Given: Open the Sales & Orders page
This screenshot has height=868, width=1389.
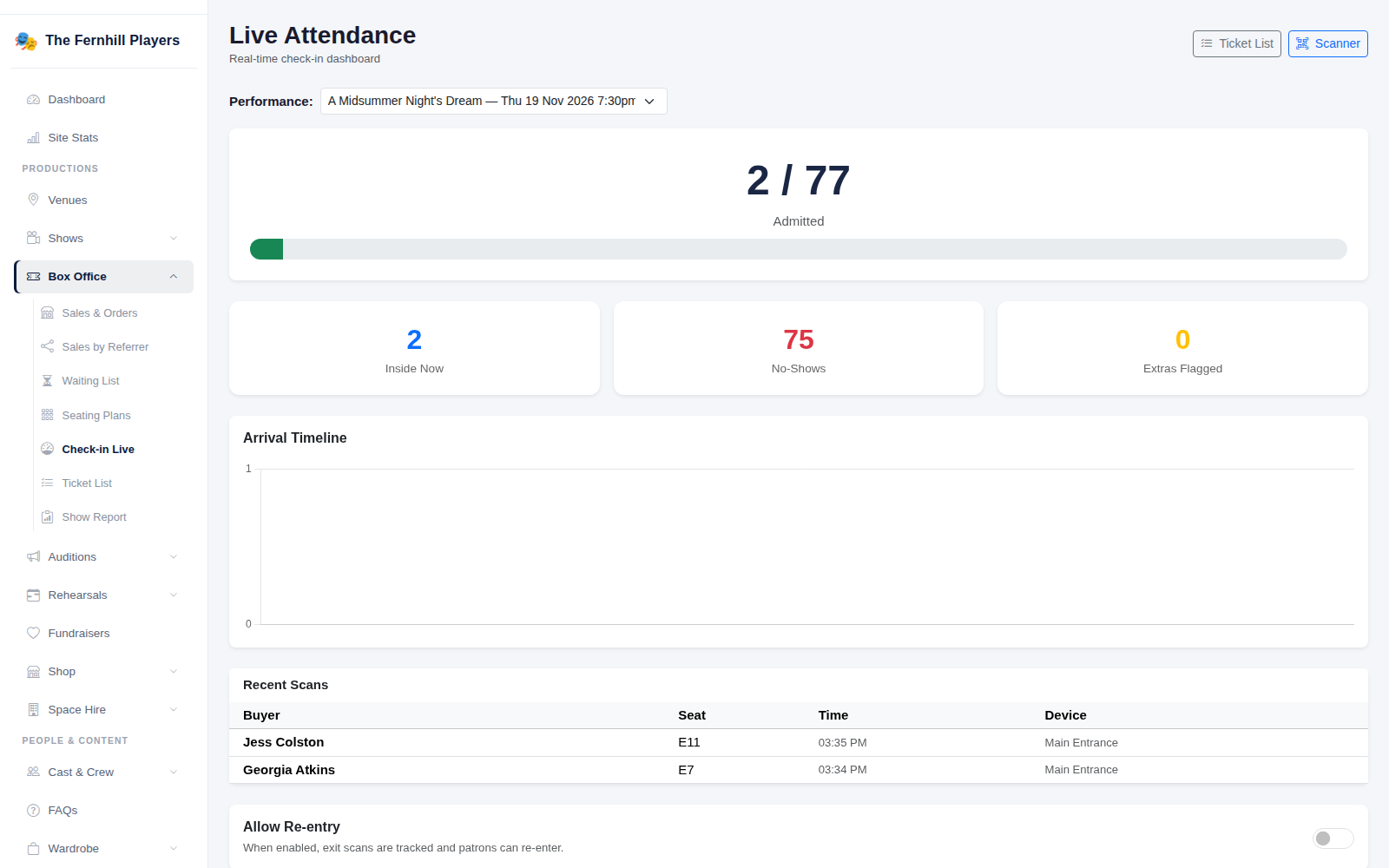Looking at the screenshot, I should click(x=100, y=313).
